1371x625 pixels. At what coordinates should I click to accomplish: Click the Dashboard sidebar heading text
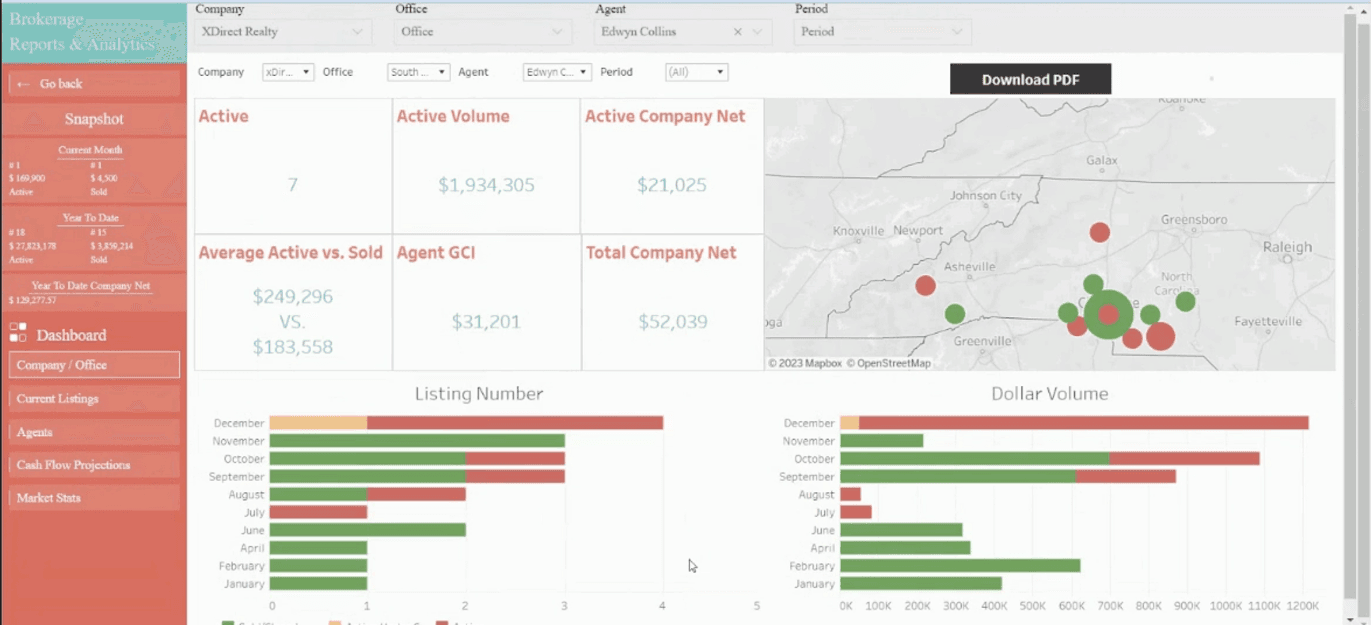71,335
